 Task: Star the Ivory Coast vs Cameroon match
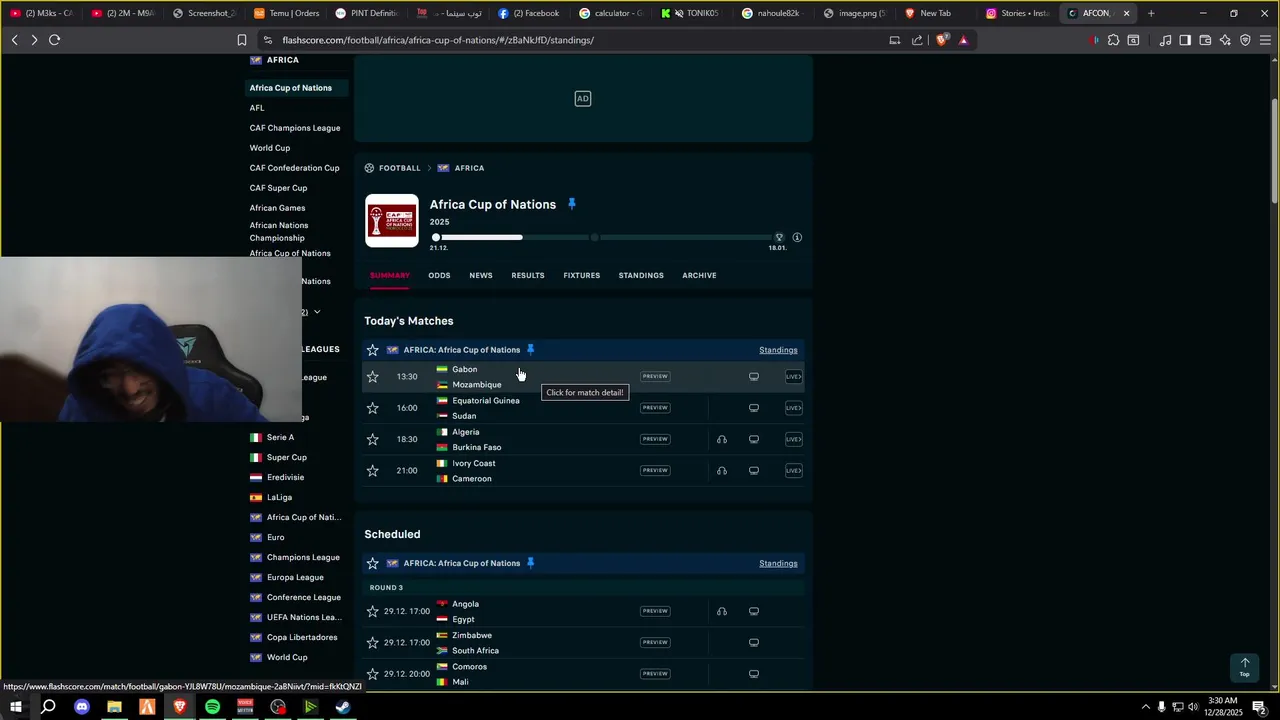373,470
